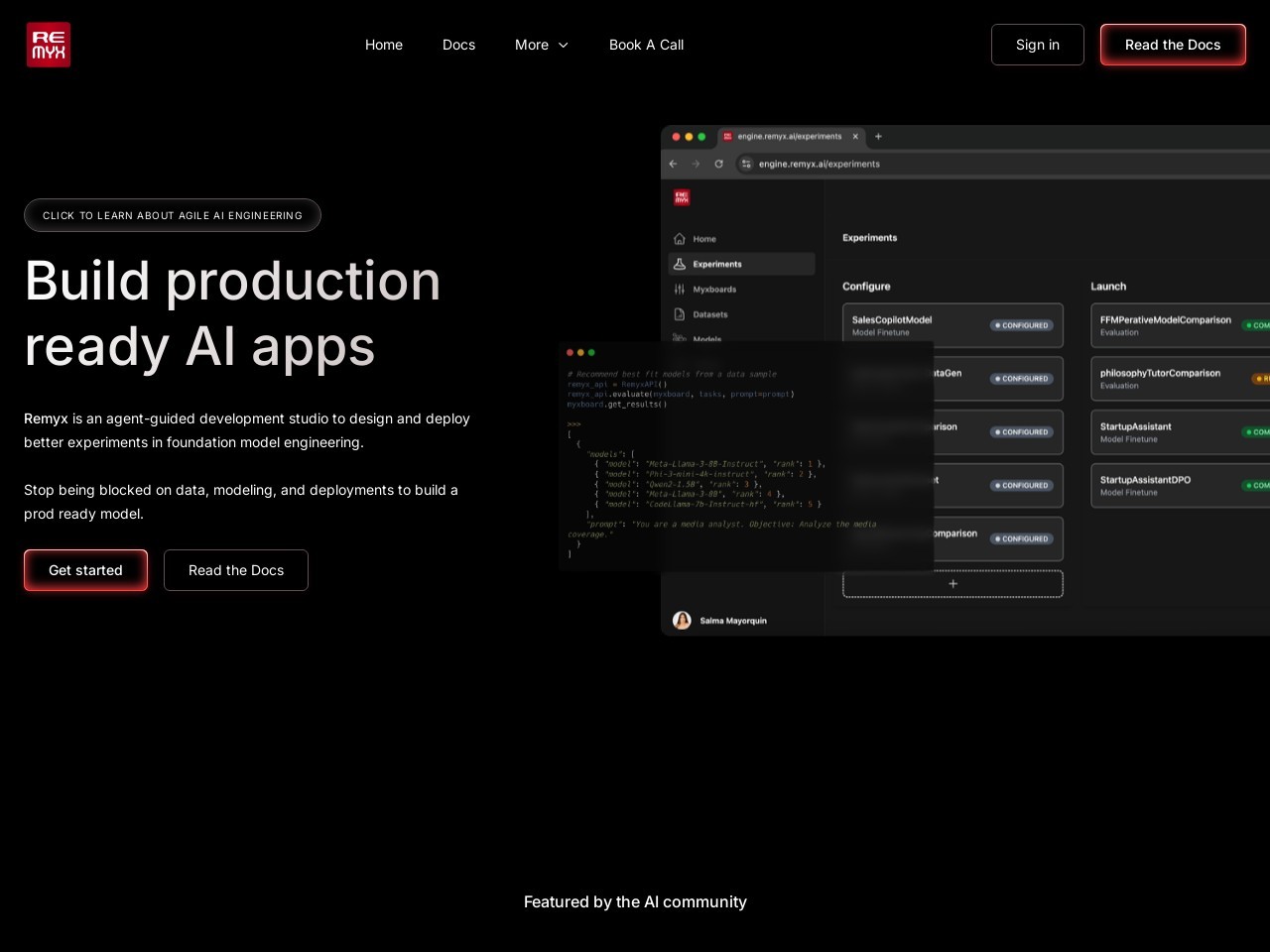Click Read the Docs beside Get started
Viewport: 1270px width, 952px height.
tap(236, 570)
